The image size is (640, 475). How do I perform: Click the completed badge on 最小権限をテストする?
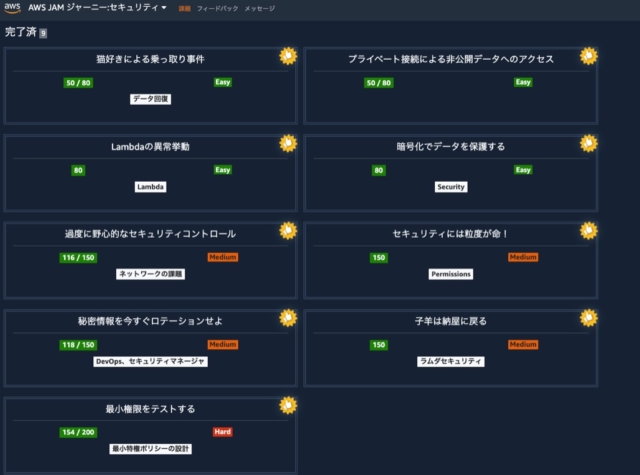tap(289, 405)
